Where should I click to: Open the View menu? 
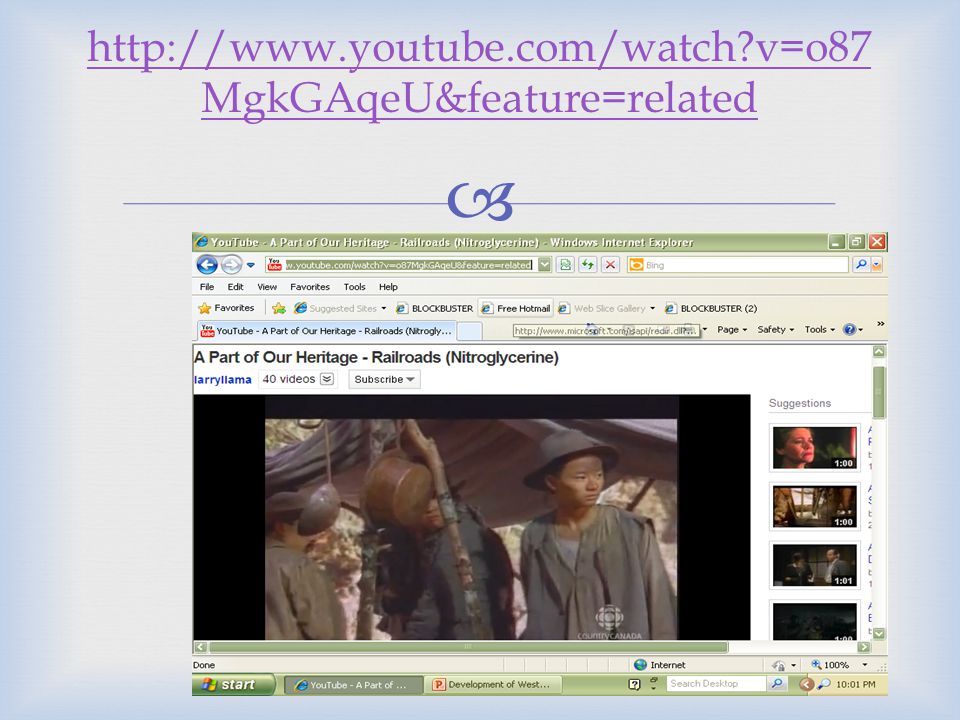point(267,287)
